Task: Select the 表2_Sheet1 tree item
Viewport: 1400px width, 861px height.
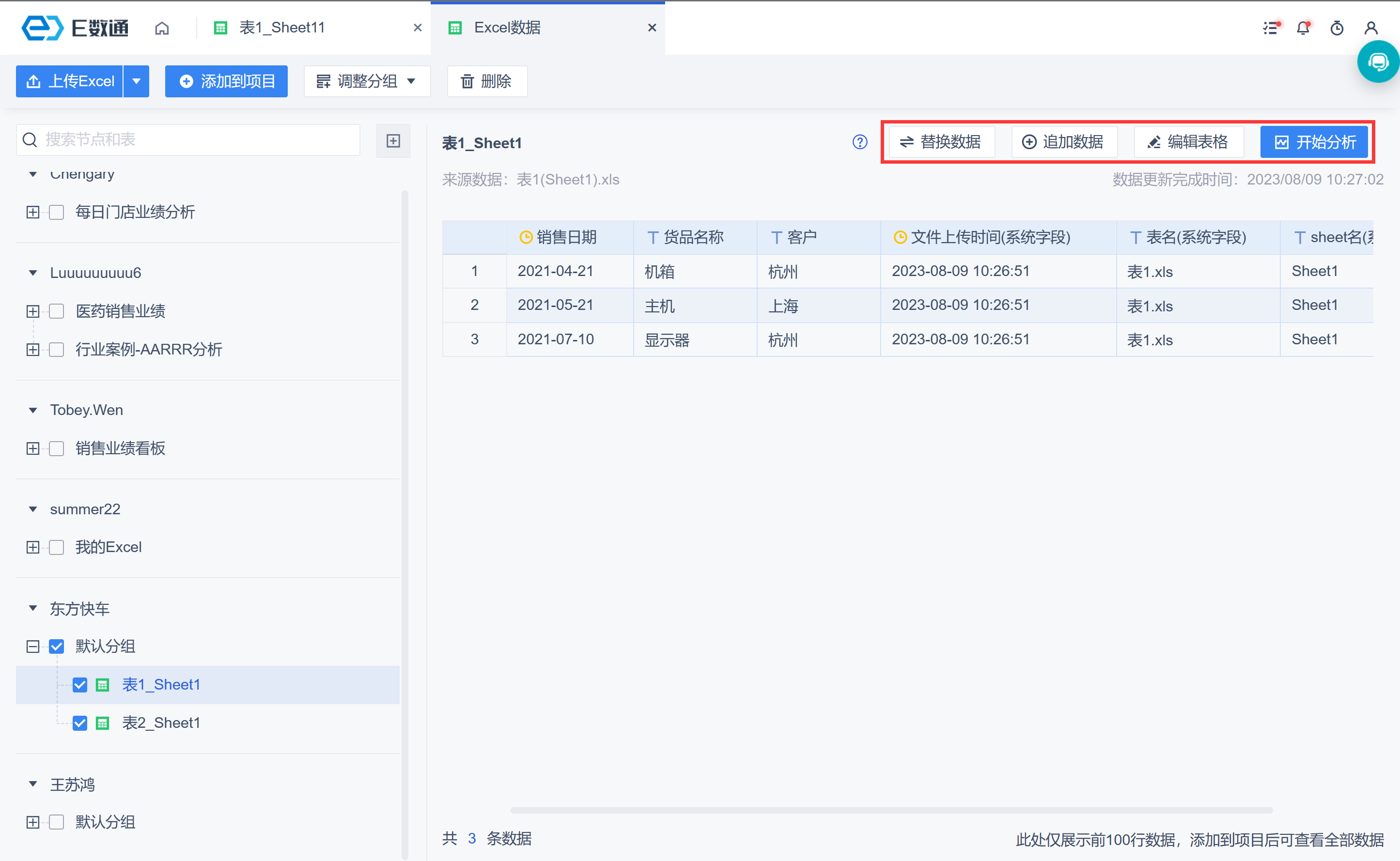Action: pos(161,723)
